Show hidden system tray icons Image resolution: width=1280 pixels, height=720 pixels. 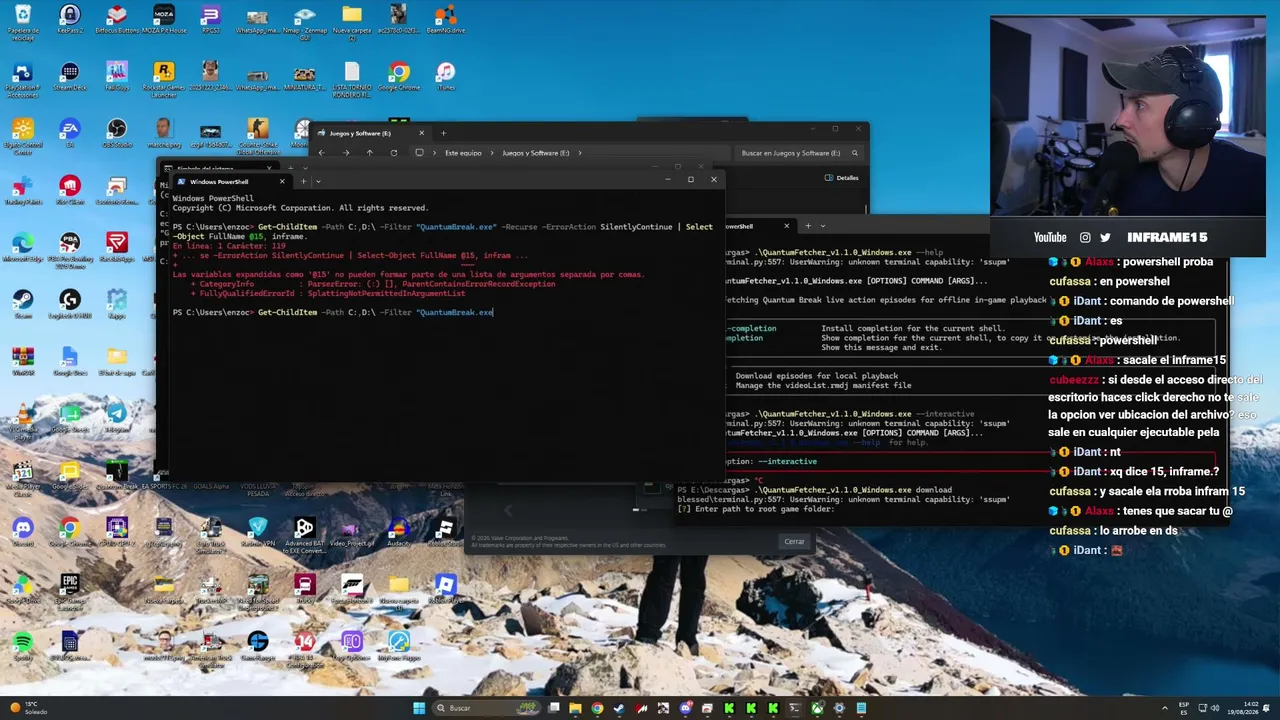point(1165,708)
